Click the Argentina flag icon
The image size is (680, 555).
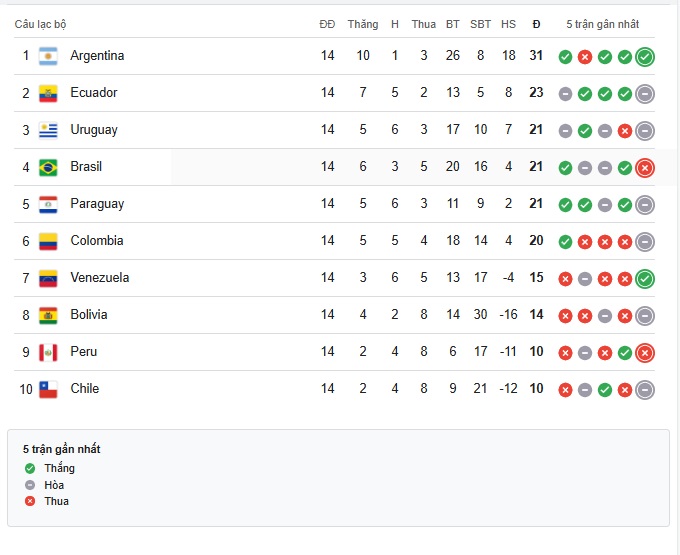(x=48, y=56)
